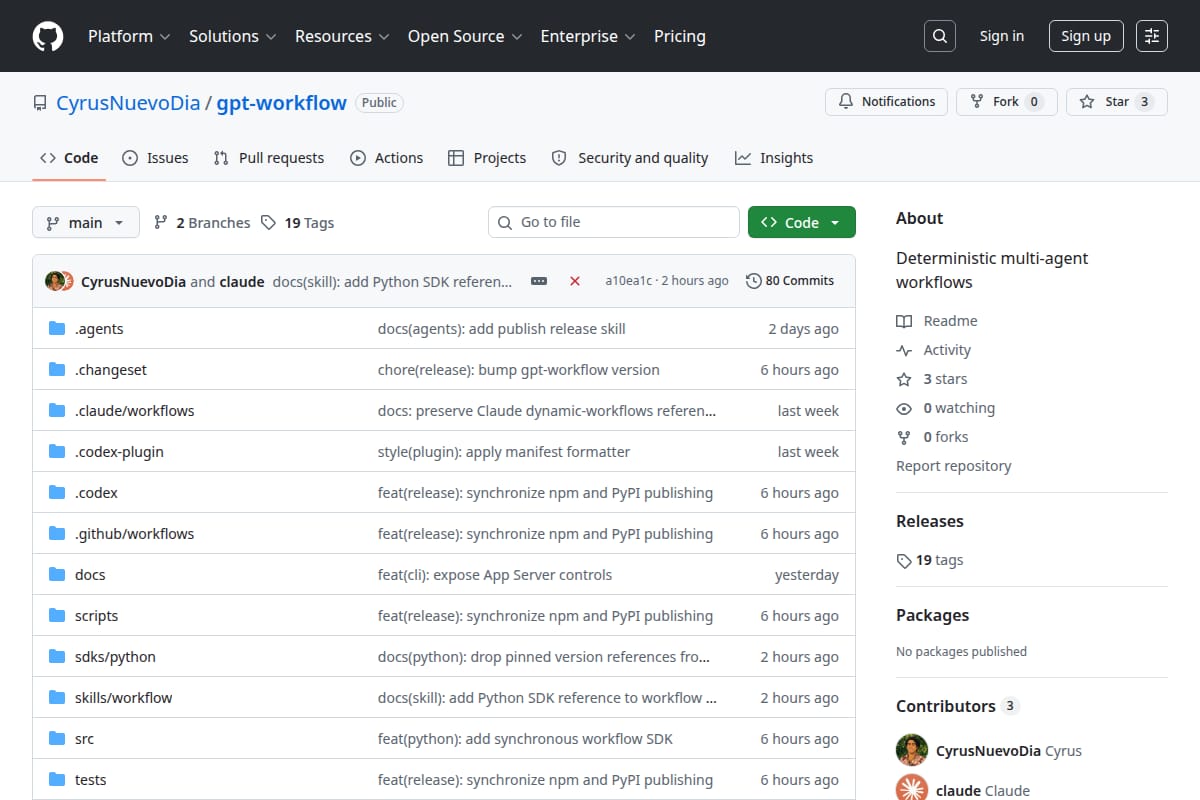Viewport: 1200px width, 800px height.
Task: Expand the Platform menu
Action: click(x=129, y=36)
